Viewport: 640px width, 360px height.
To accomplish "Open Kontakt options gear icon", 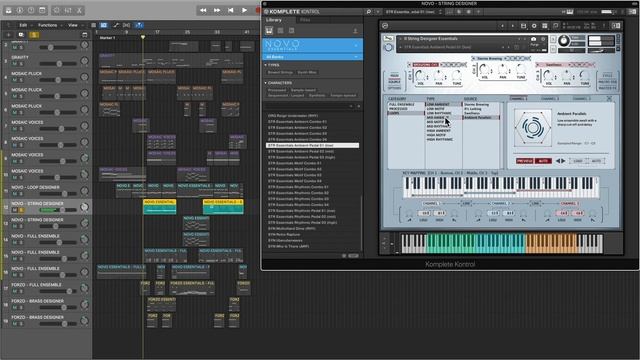I will coord(534,26).
